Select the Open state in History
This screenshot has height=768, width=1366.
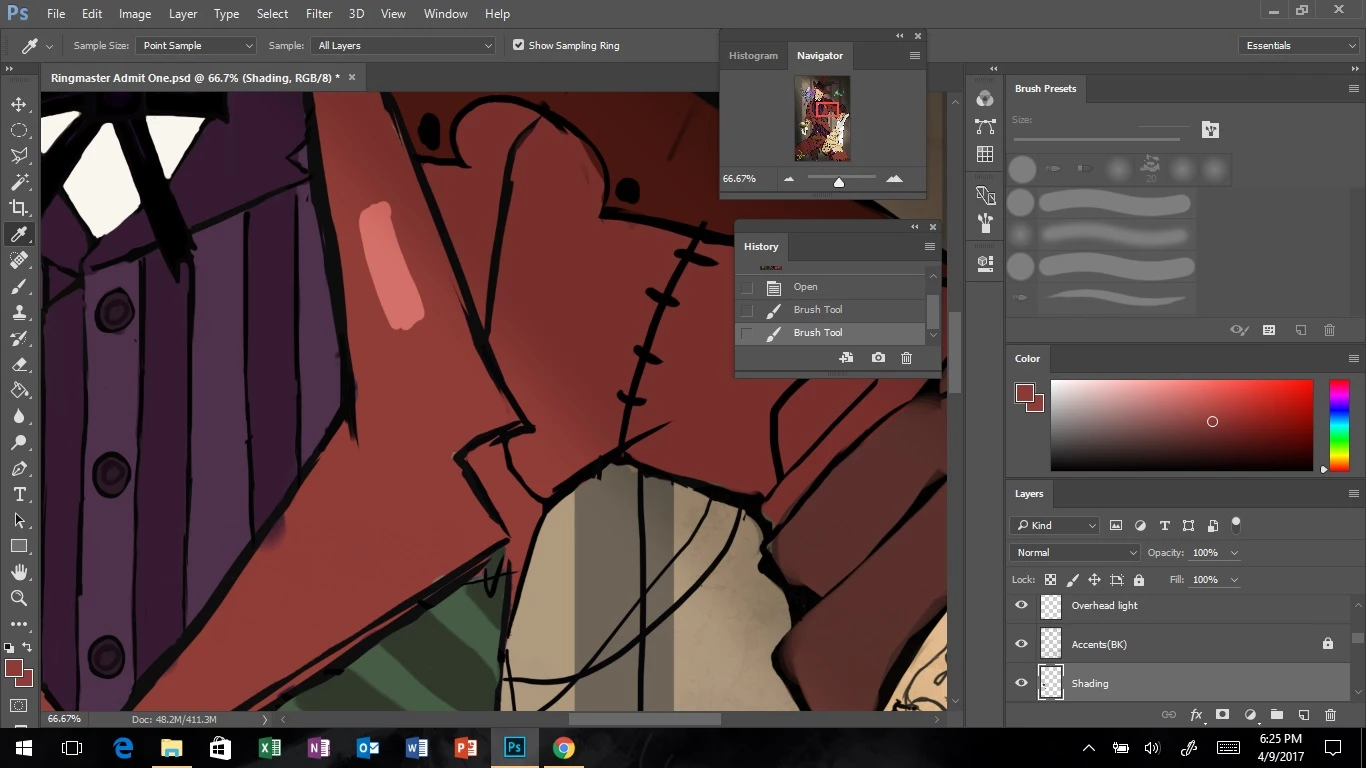click(x=831, y=287)
